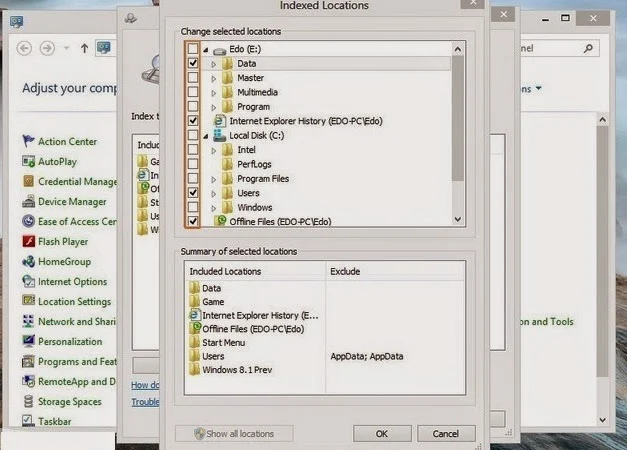This screenshot has height=450, width=627.
Task: Click the Local Disk (C:) drive icon
Action: [x=220, y=135]
